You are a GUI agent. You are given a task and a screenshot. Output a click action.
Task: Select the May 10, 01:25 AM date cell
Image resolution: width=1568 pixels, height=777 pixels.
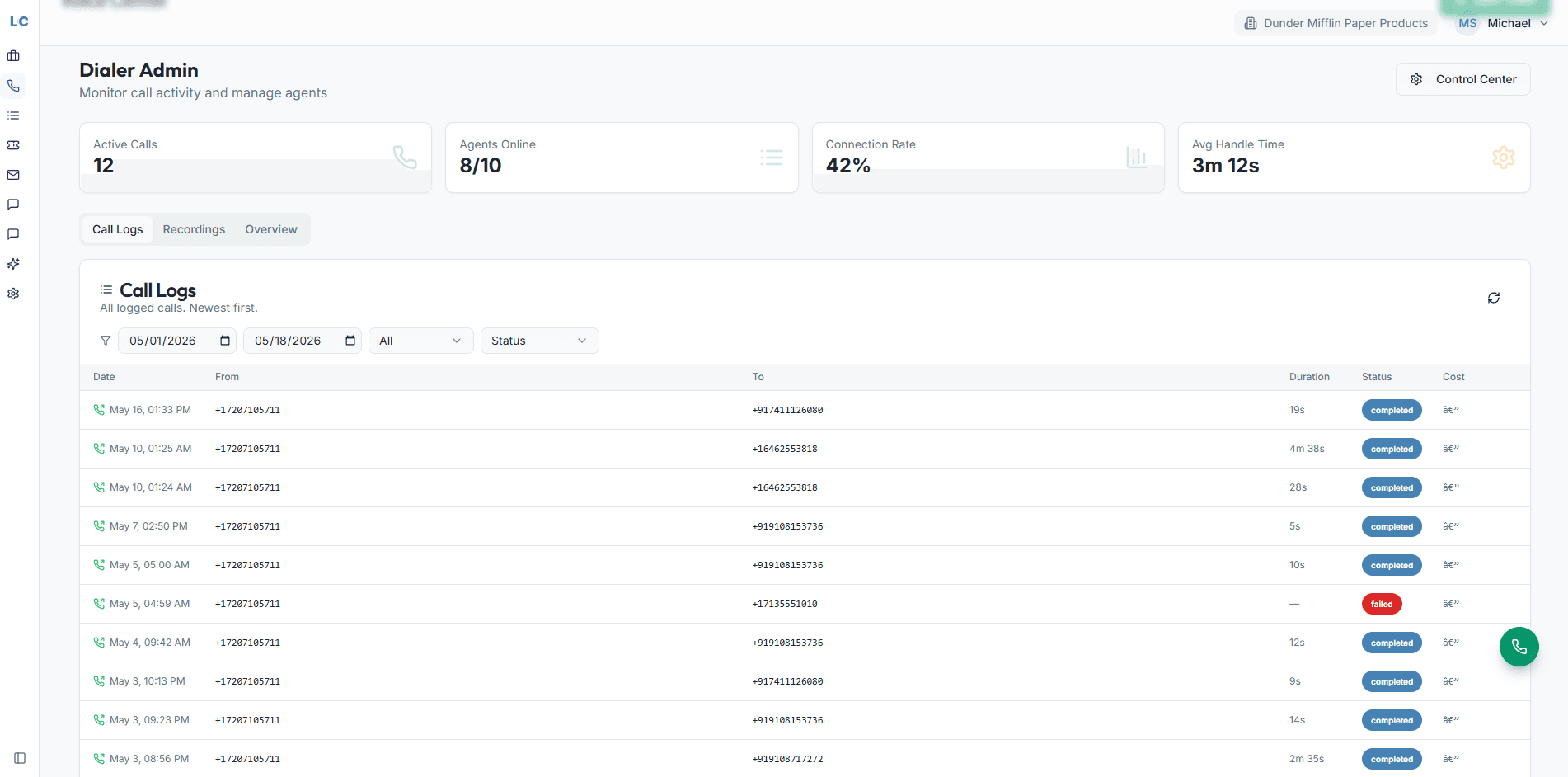click(150, 449)
